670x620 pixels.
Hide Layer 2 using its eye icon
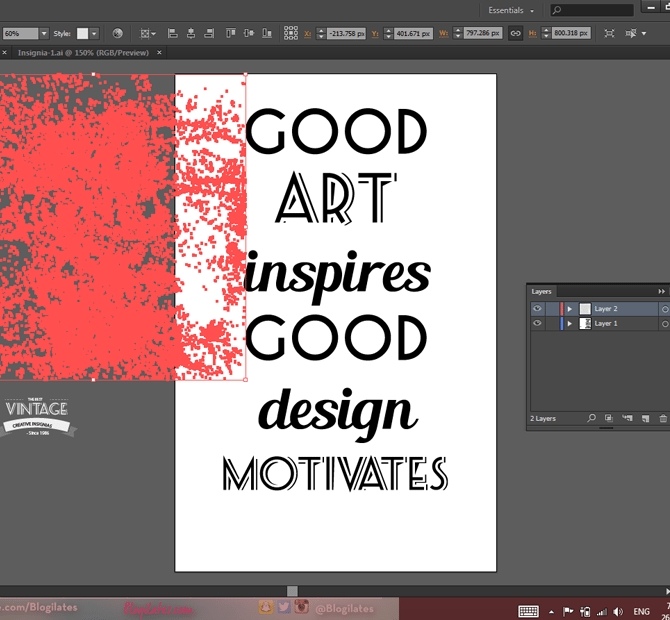tap(538, 309)
